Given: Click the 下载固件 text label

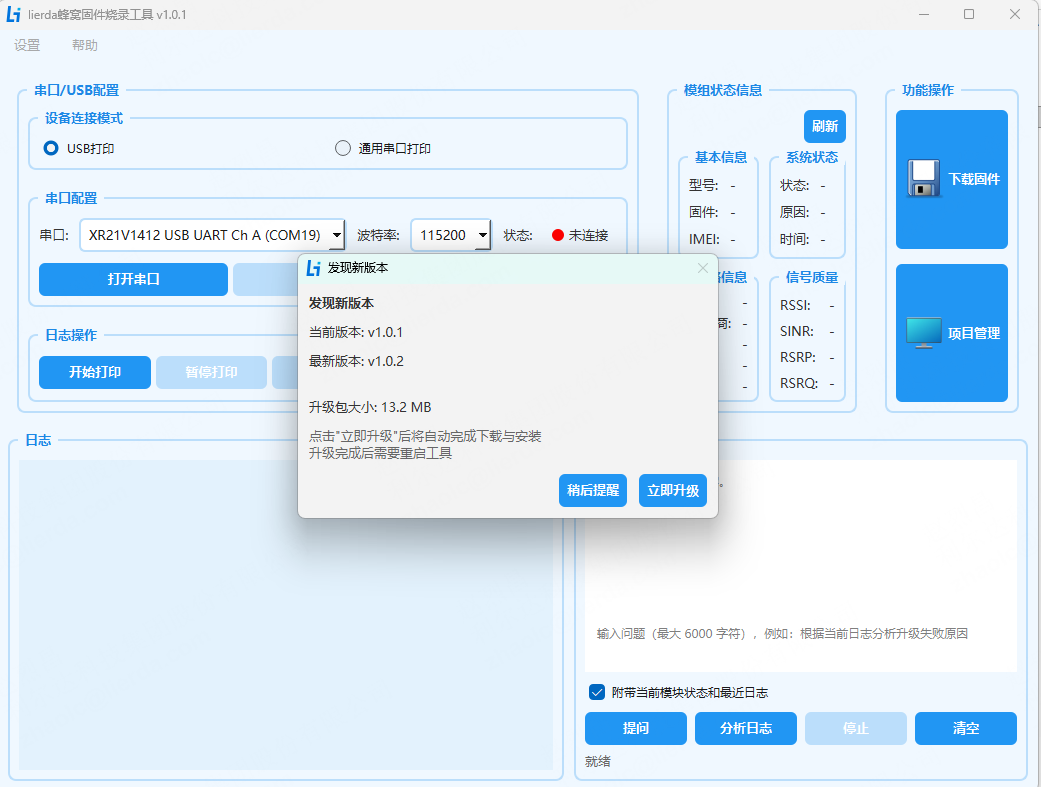Looking at the screenshot, I should [x=974, y=179].
